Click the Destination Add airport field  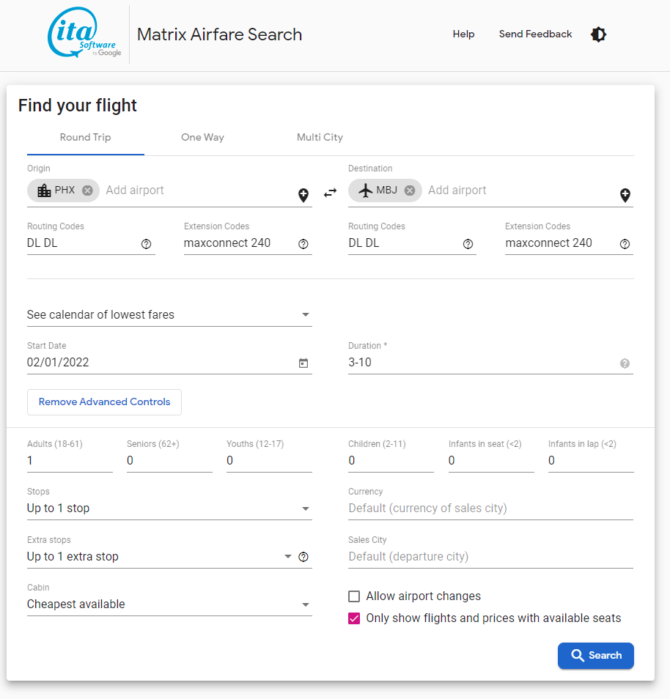point(520,190)
